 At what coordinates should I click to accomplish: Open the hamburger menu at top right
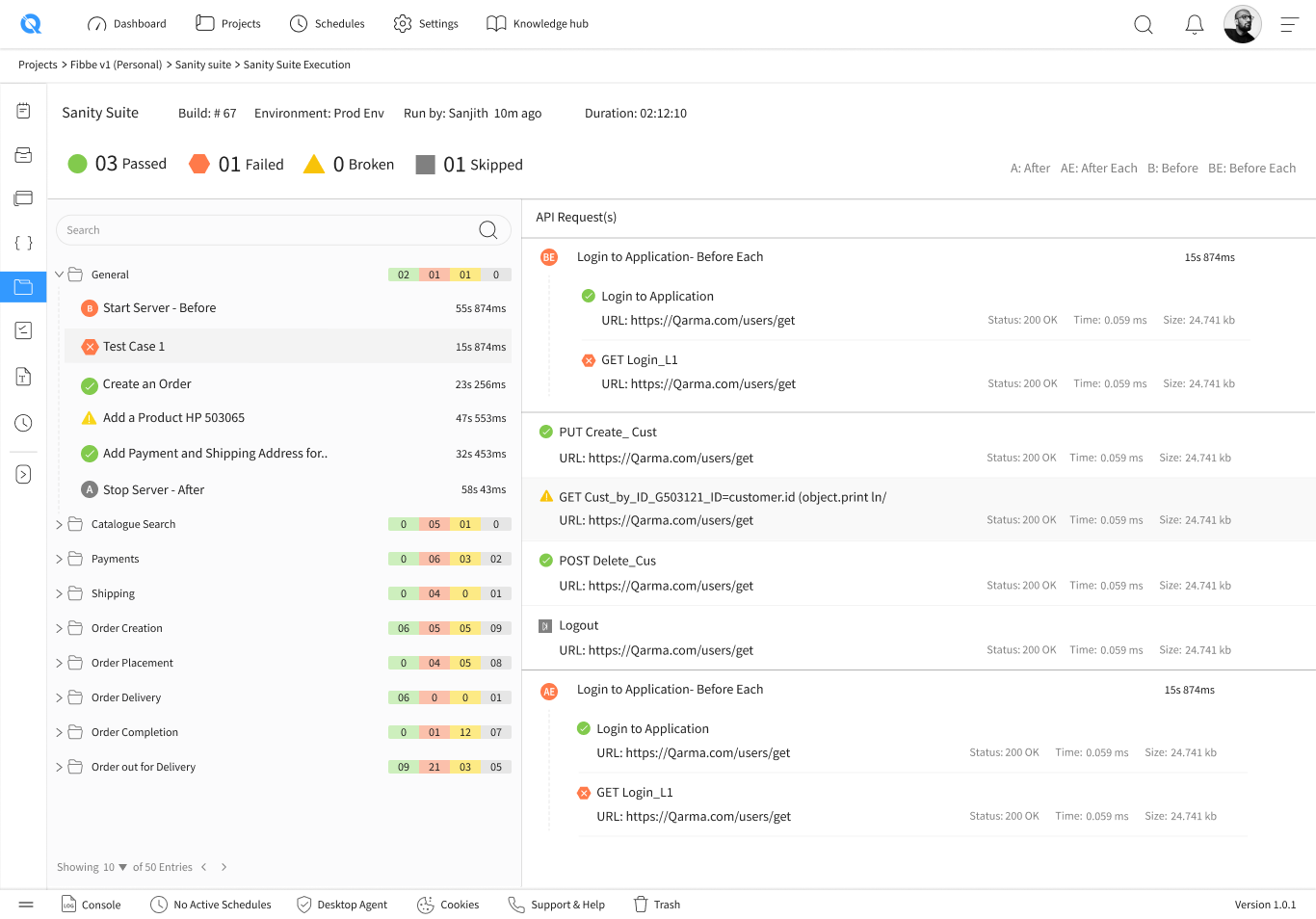tap(1290, 24)
